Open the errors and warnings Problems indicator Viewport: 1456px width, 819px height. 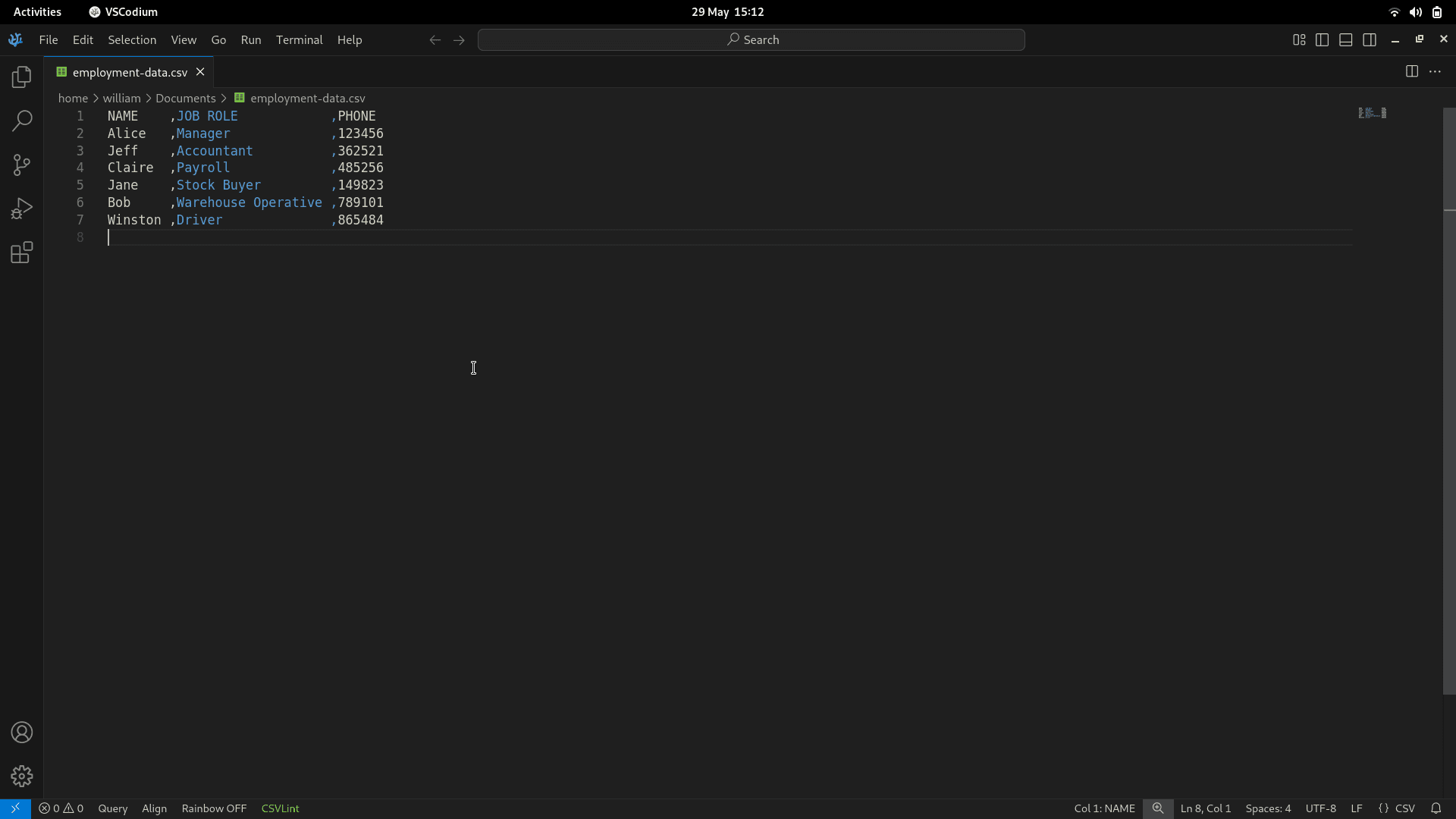click(61, 808)
